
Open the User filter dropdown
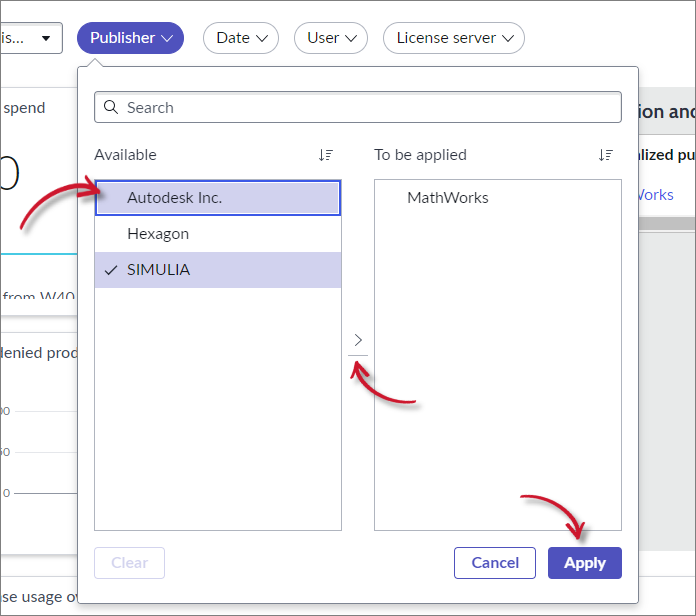pos(331,38)
